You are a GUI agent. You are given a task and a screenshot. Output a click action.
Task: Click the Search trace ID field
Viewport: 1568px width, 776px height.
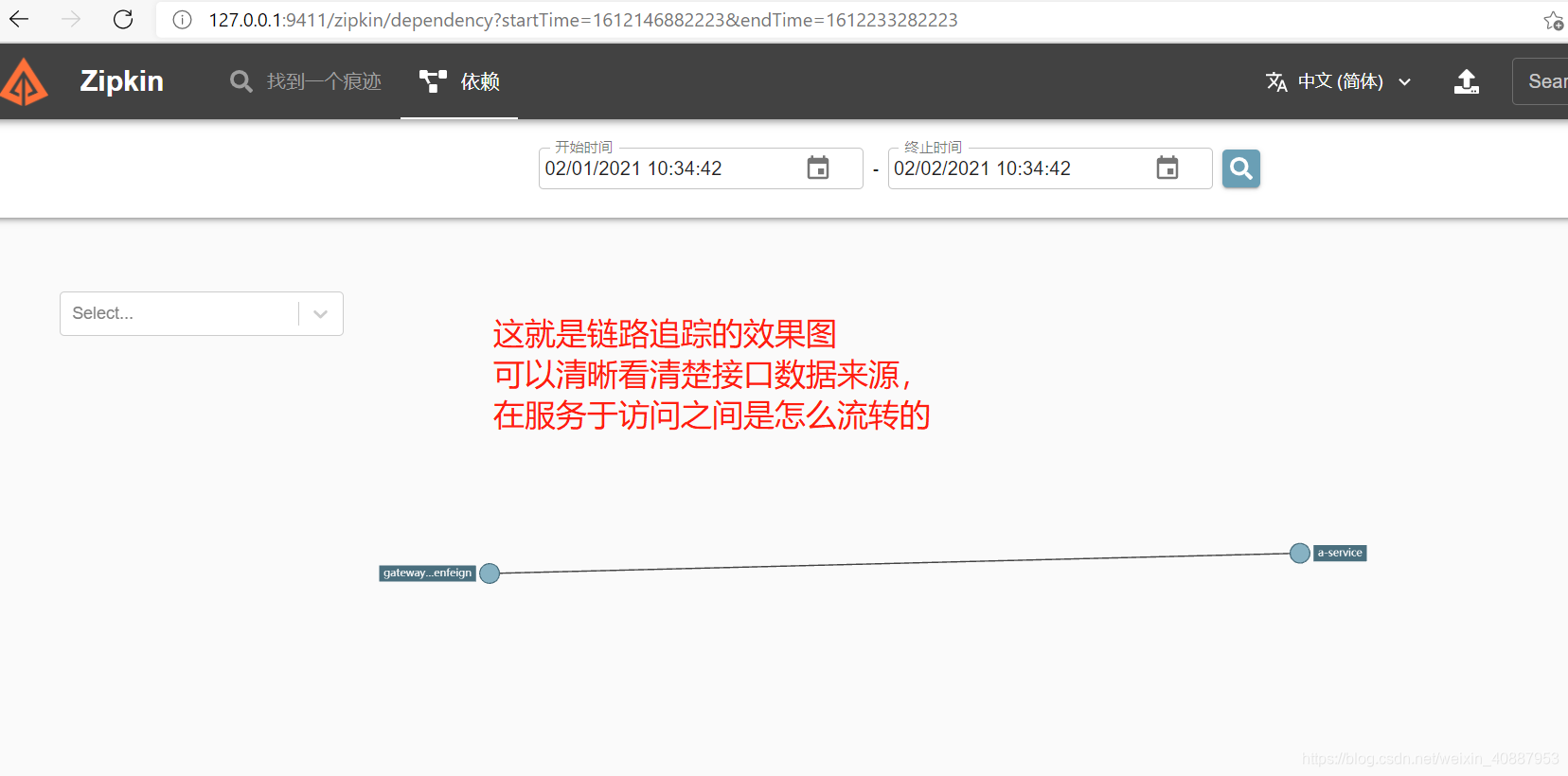pos(1541,81)
